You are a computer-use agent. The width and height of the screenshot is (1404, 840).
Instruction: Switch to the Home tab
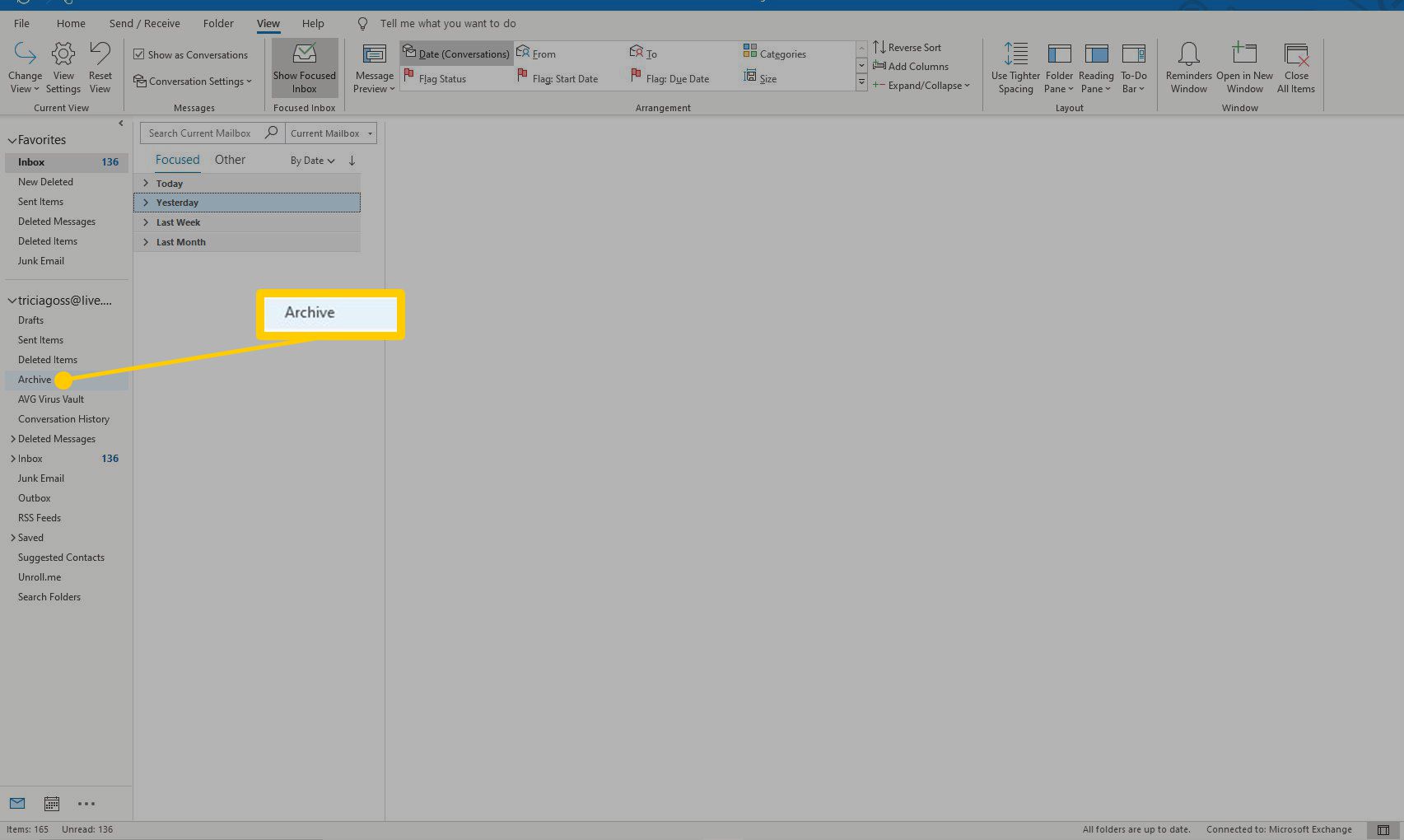point(71,23)
